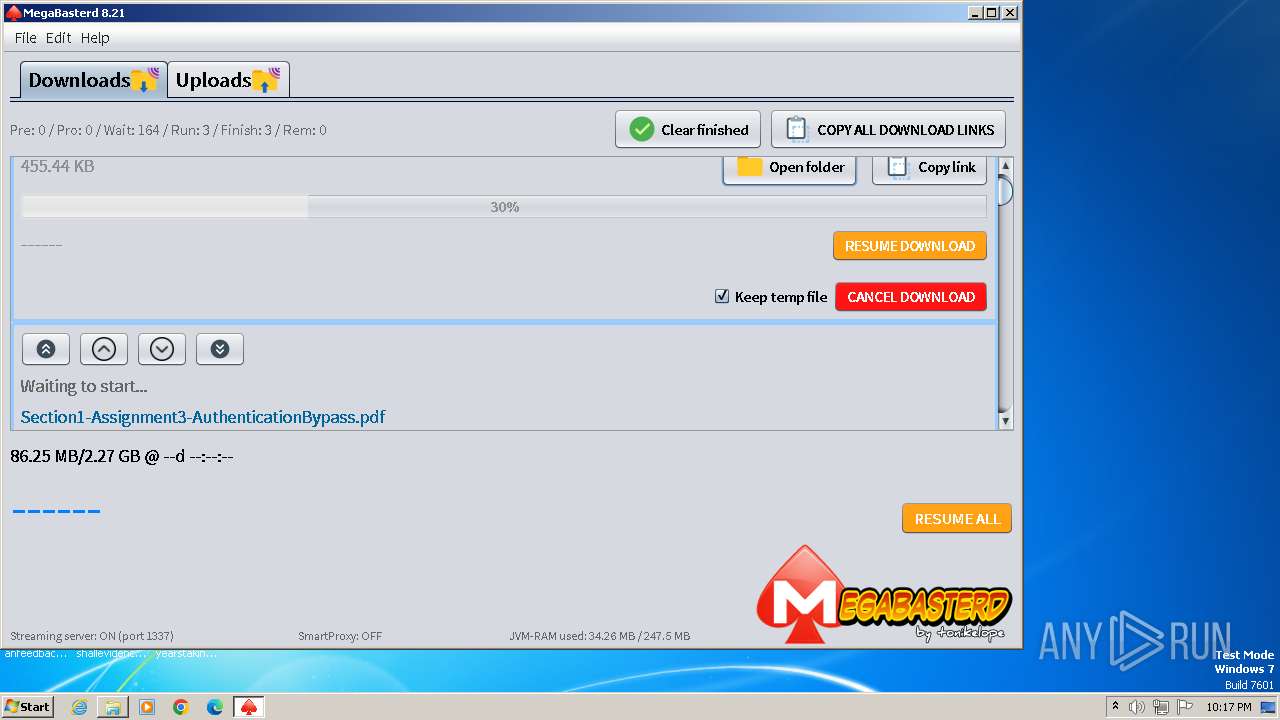This screenshot has height=720, width=1280.
Task: Click scroll up arrow of downloads list
Action: coord(1006,165)
